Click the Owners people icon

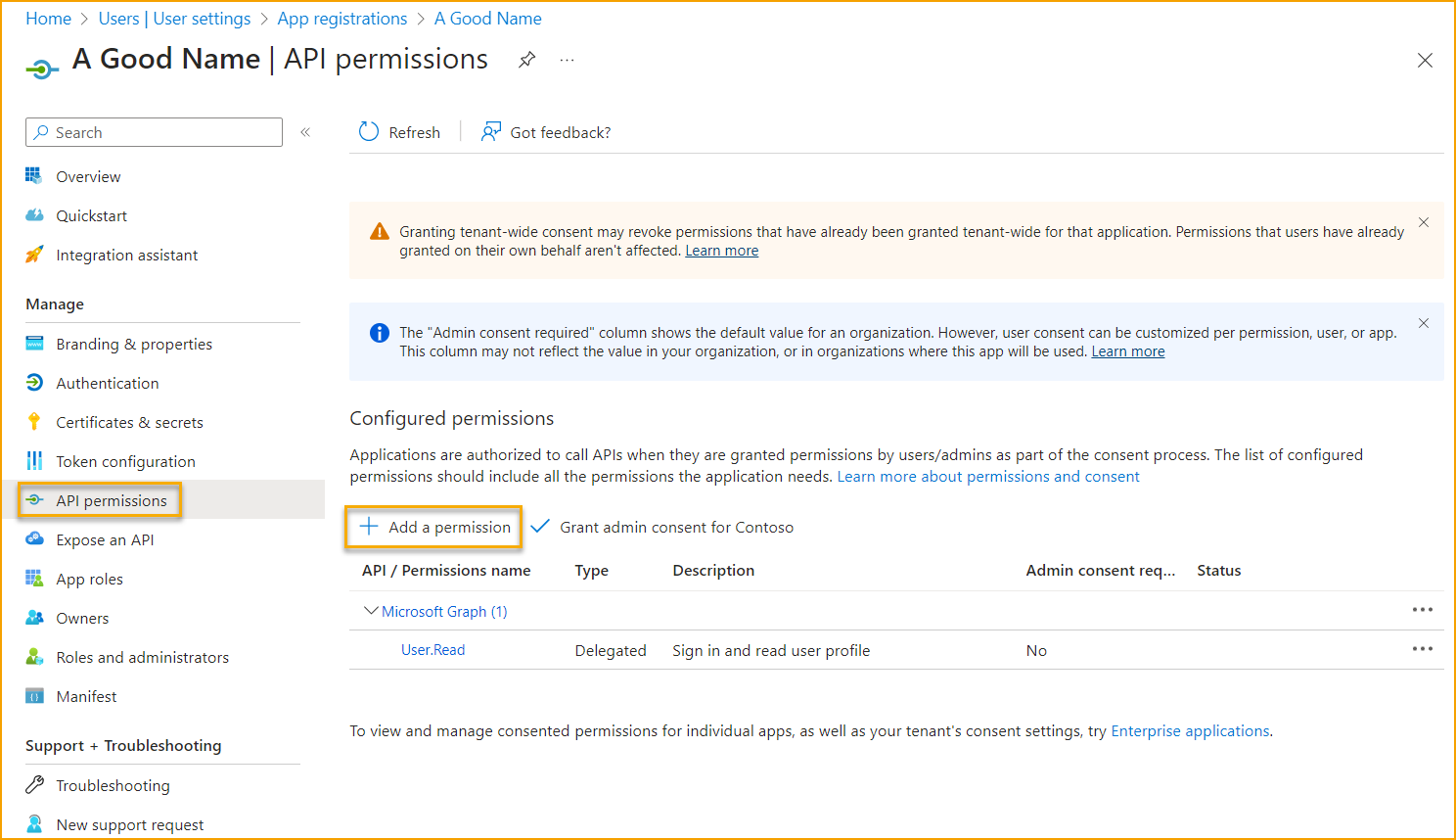pos(34,618)
